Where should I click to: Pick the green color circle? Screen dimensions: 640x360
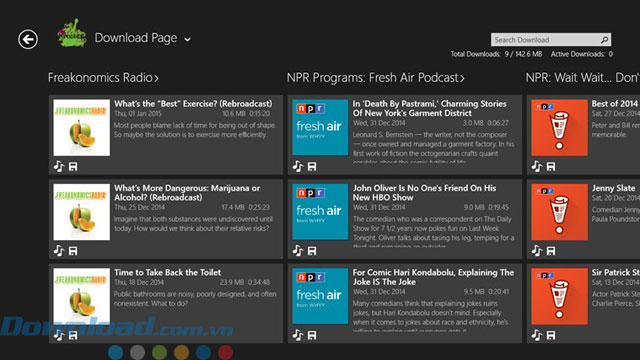point(159,352)
